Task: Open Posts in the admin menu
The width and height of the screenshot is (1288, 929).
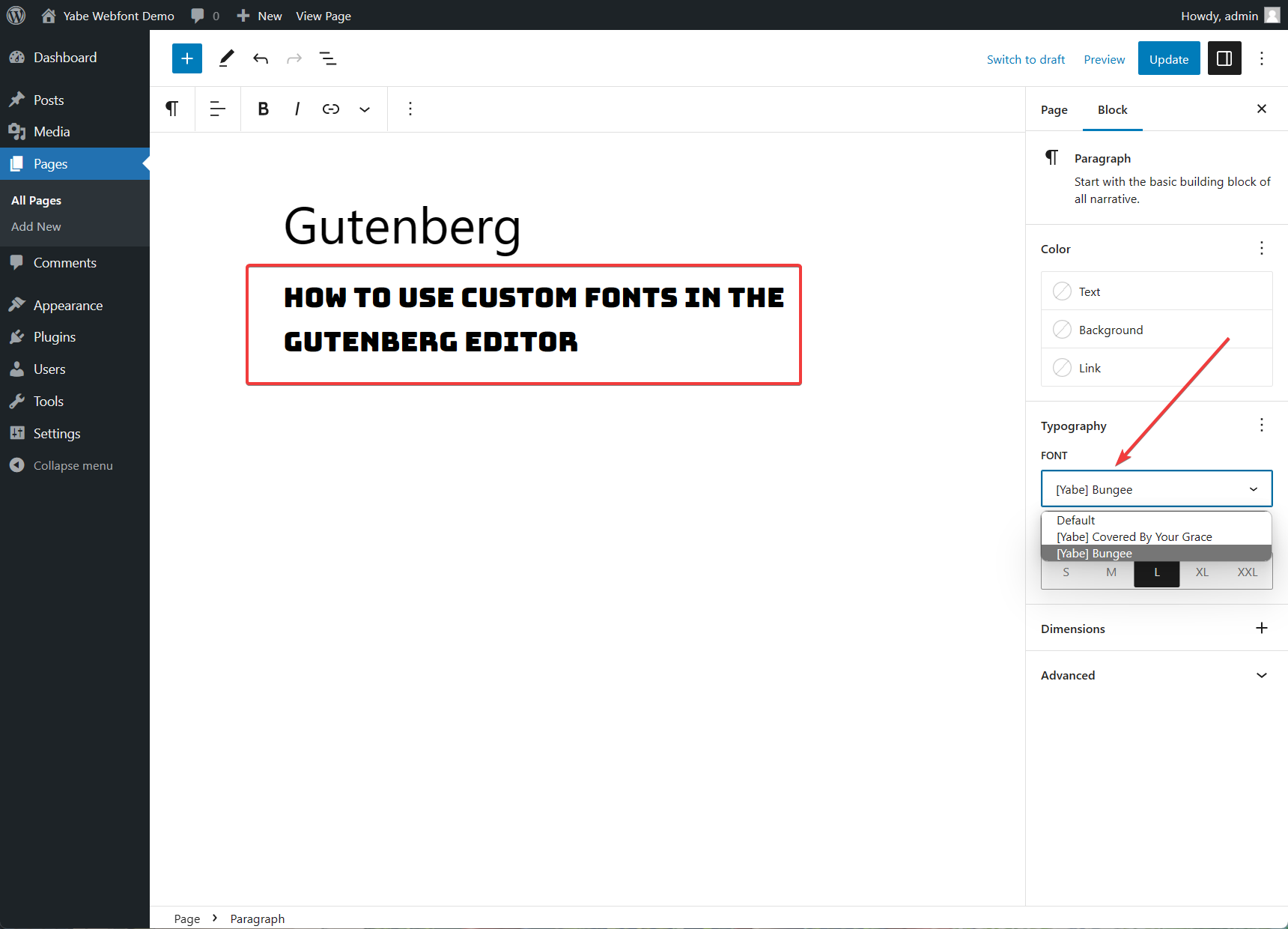Action: click(75, 100)
